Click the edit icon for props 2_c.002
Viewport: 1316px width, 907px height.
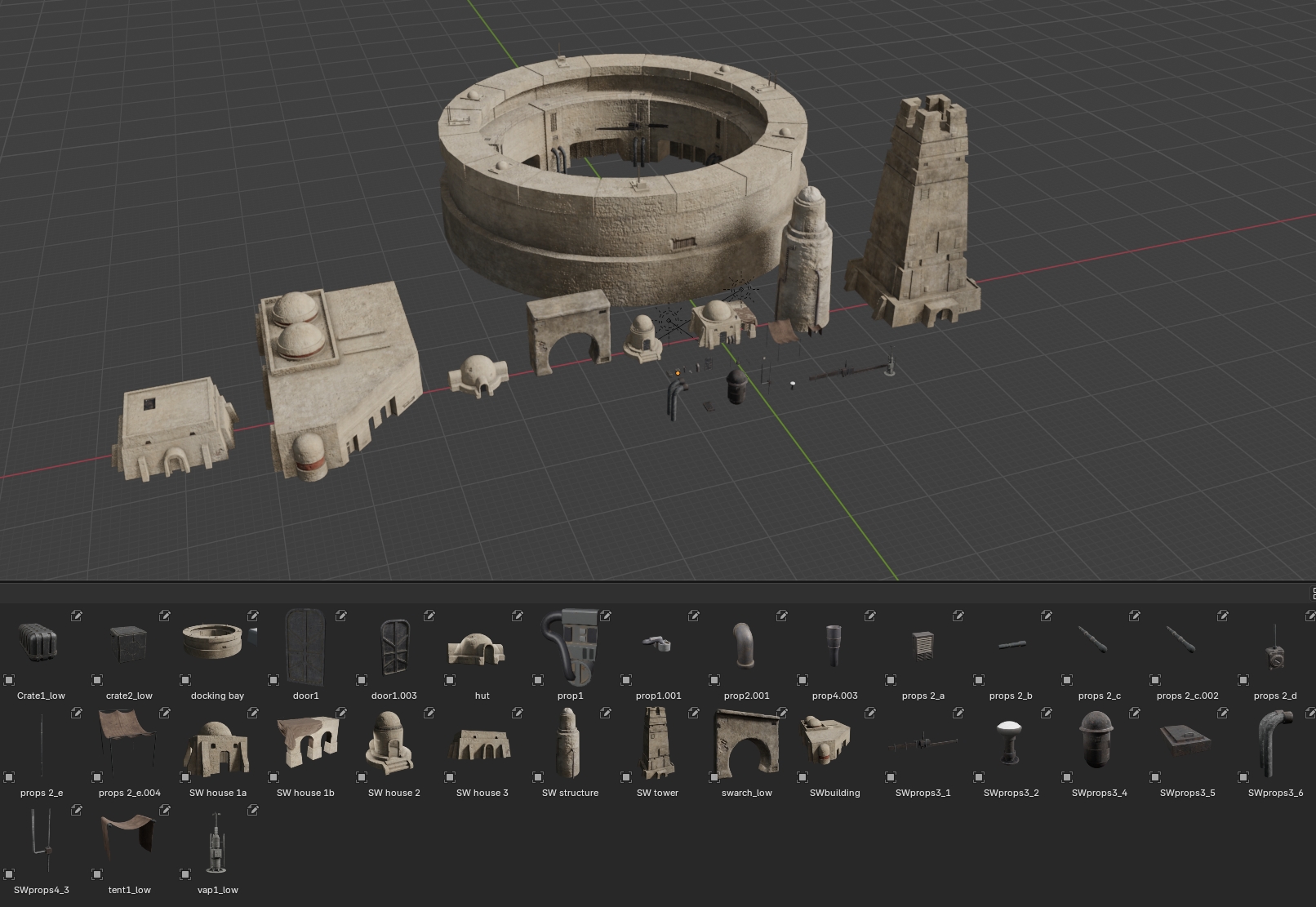coord(1223,616)
